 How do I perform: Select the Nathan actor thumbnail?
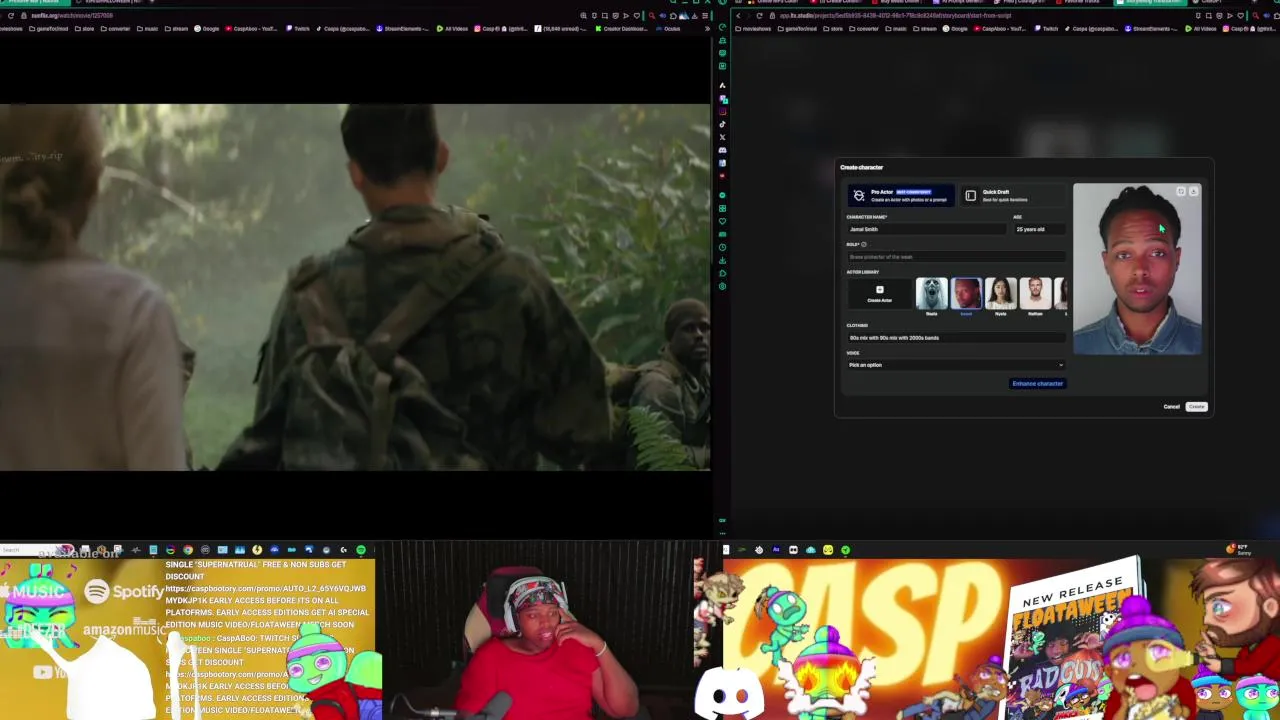click(1035, 294)
